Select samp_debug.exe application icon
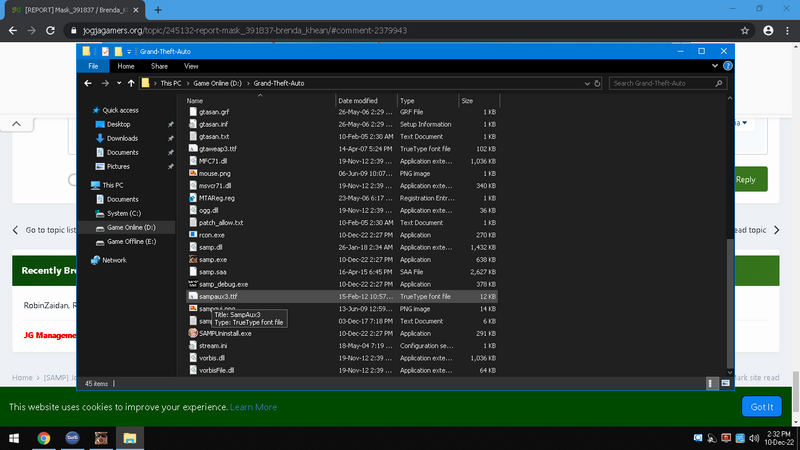This screenshot has height=450, width=800. coord(193,284)
